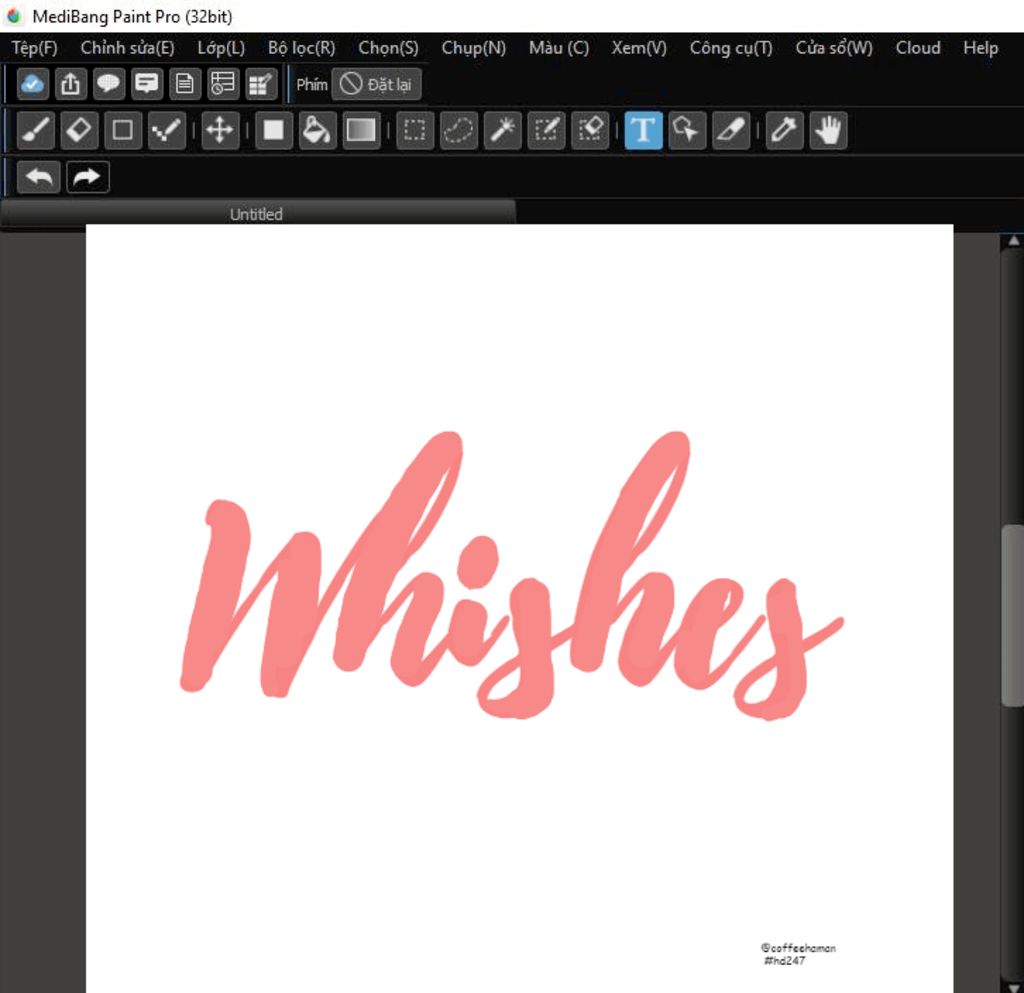Click the scrollbar up arrow
Image resolution: width=1024 pixels, height=993 pixels.
[1013, 241]
